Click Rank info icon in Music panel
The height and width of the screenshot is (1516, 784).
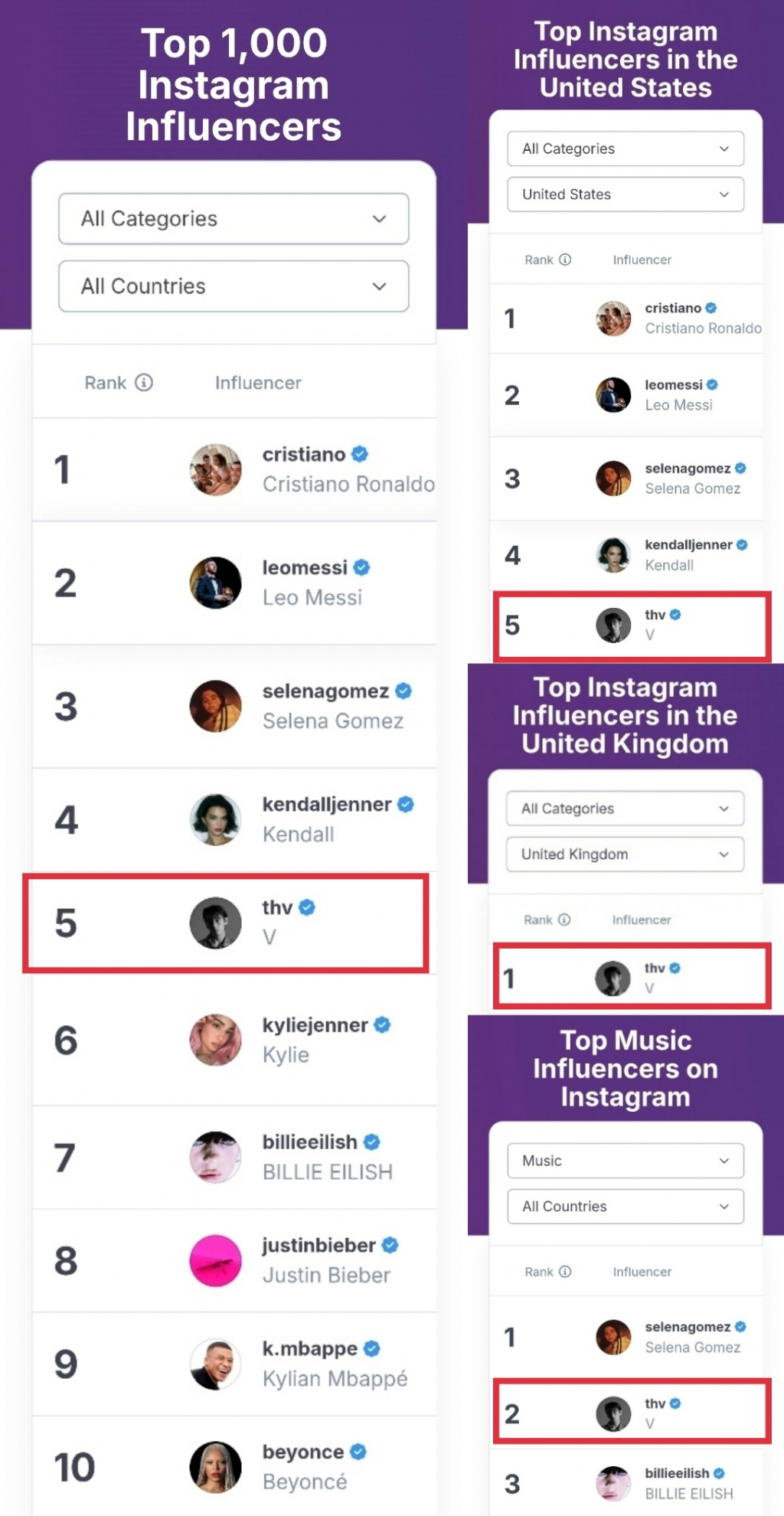(x=565, y=1272)
